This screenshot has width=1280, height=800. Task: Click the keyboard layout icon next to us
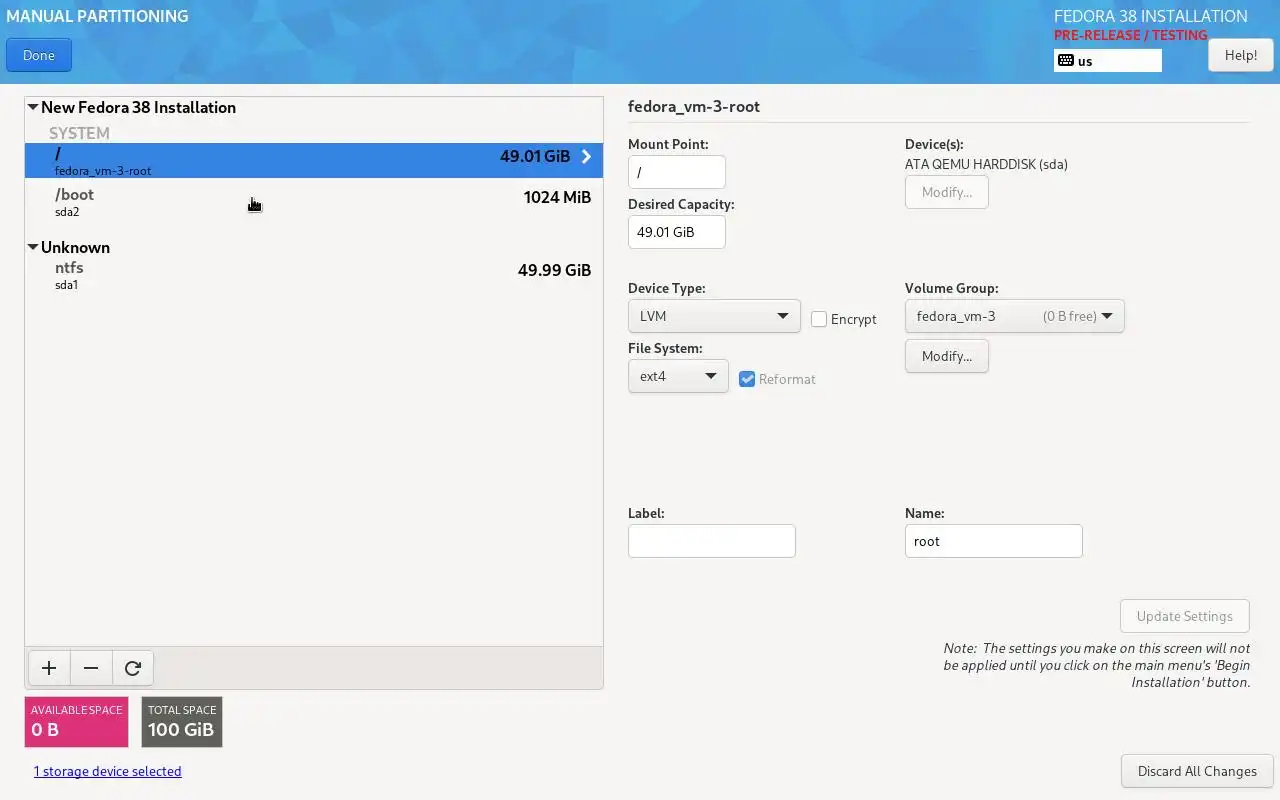[x=1066, y=61]
